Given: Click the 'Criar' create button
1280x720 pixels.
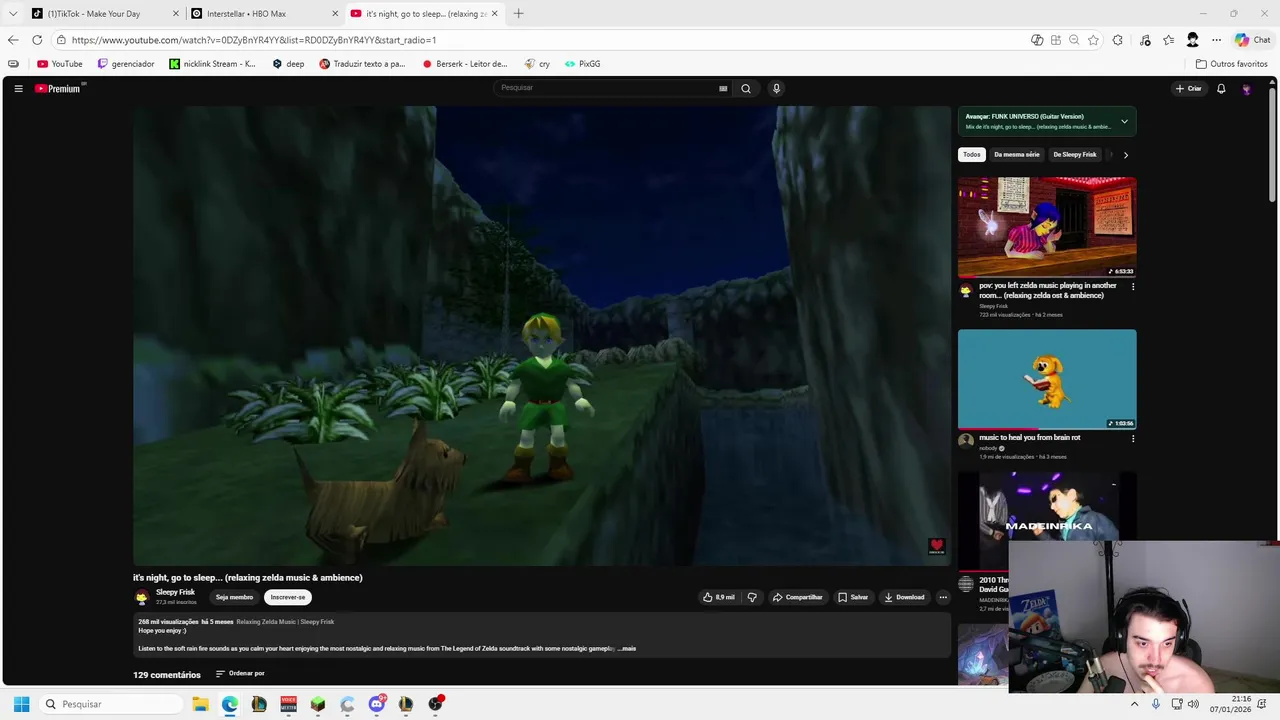Looking at the screenshot, I should pos(1189,88).
